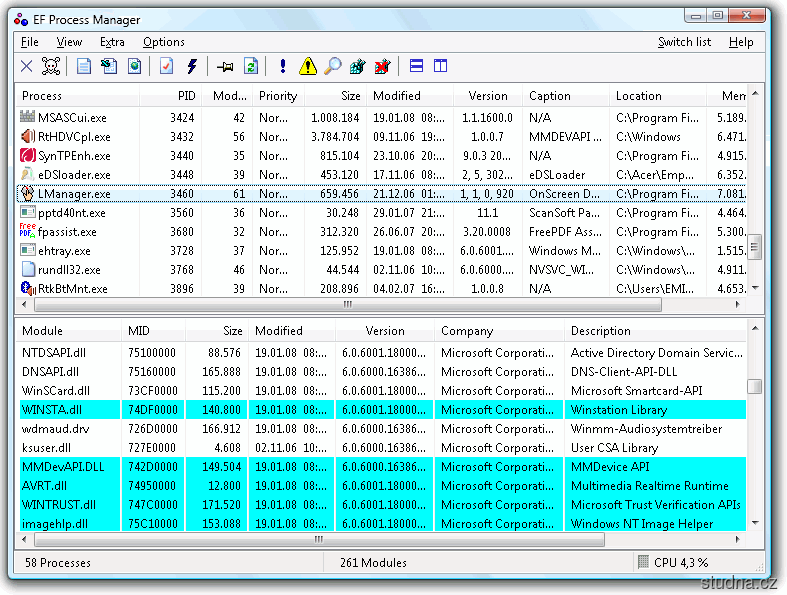Click the blue exclamation mark icon
The image size is (787, 595).
tap(283, 67)
